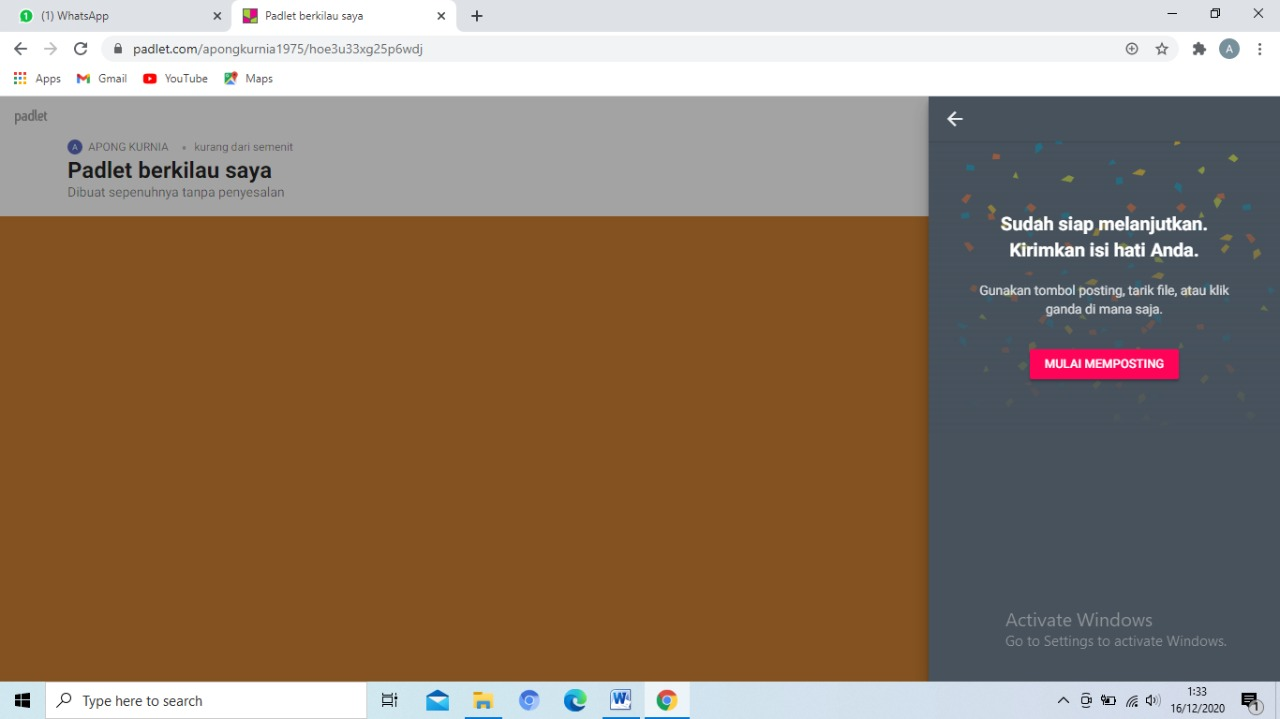The width and height of the screenshot is (1280, 719).
Task: Click the Gmail bookmark
Action: [102, 78]
